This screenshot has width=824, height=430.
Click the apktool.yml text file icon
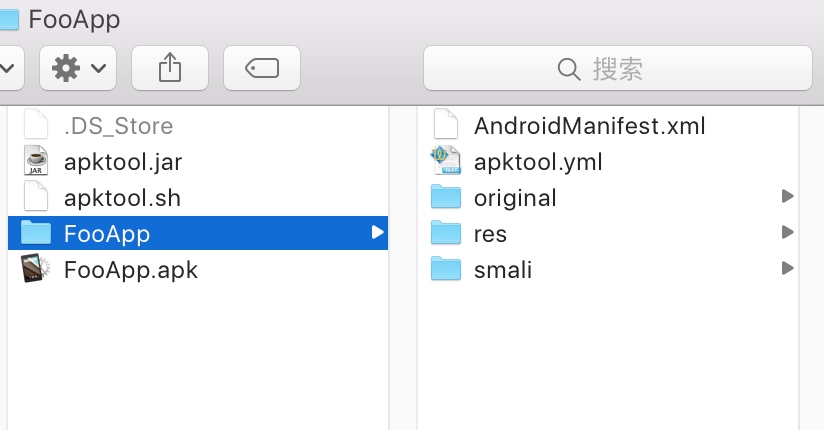coord(446,160)
